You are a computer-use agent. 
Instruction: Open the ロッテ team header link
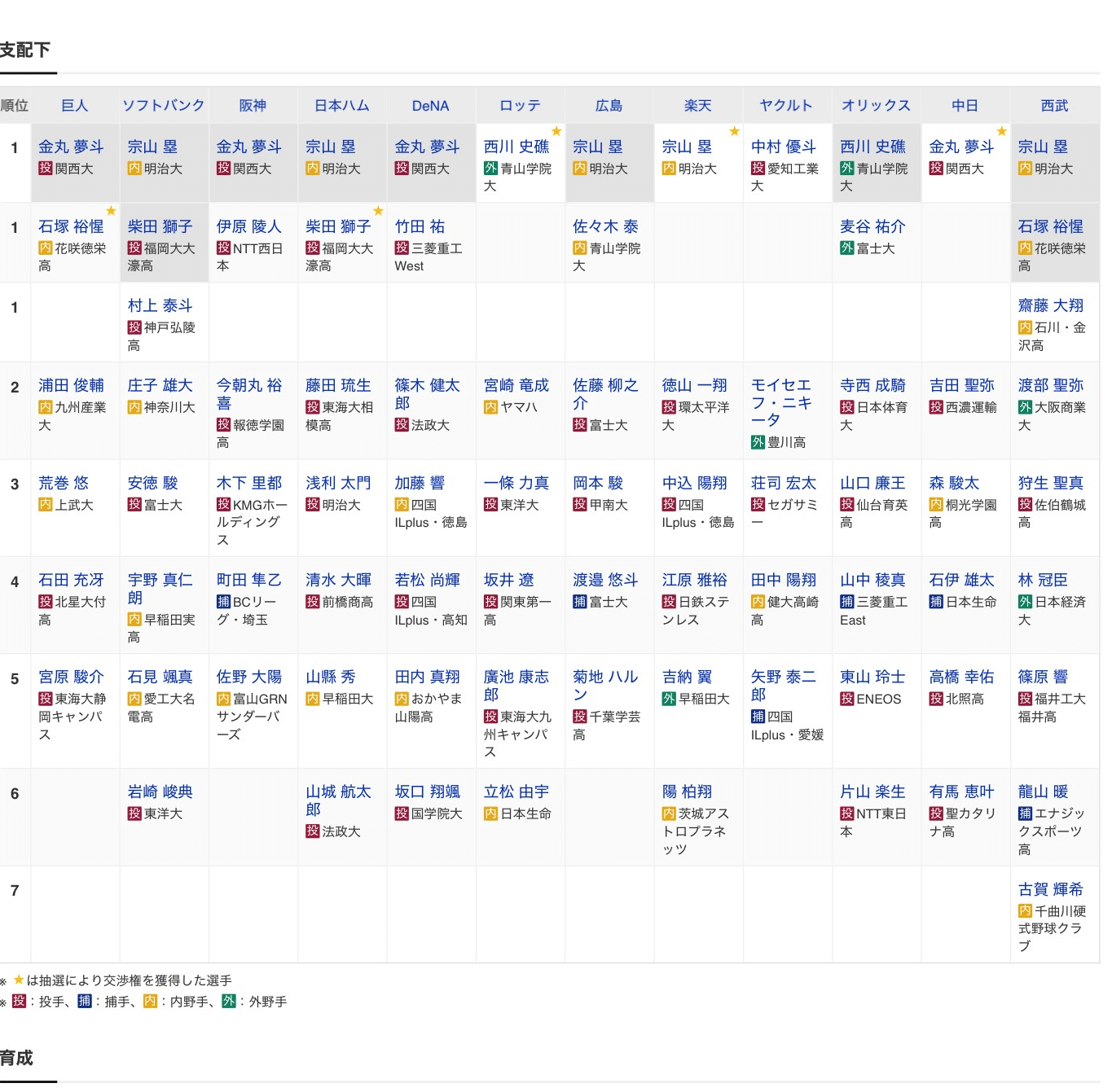click(x=520, y=106)
